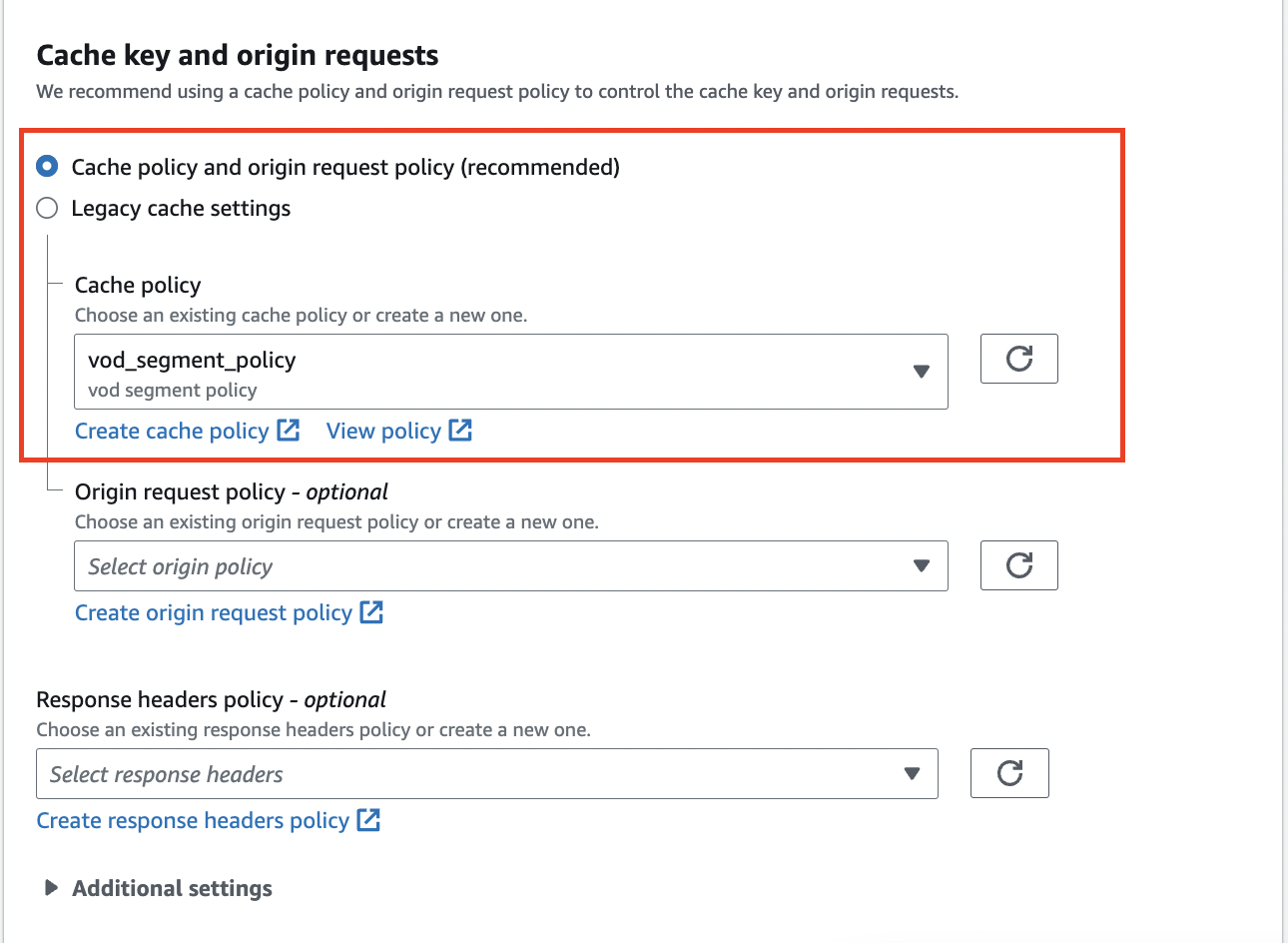The height and width of the screenshot is (943, 1288).
Task: Click the dropdown arrow in cache policy selector
Action: (921, 372)
